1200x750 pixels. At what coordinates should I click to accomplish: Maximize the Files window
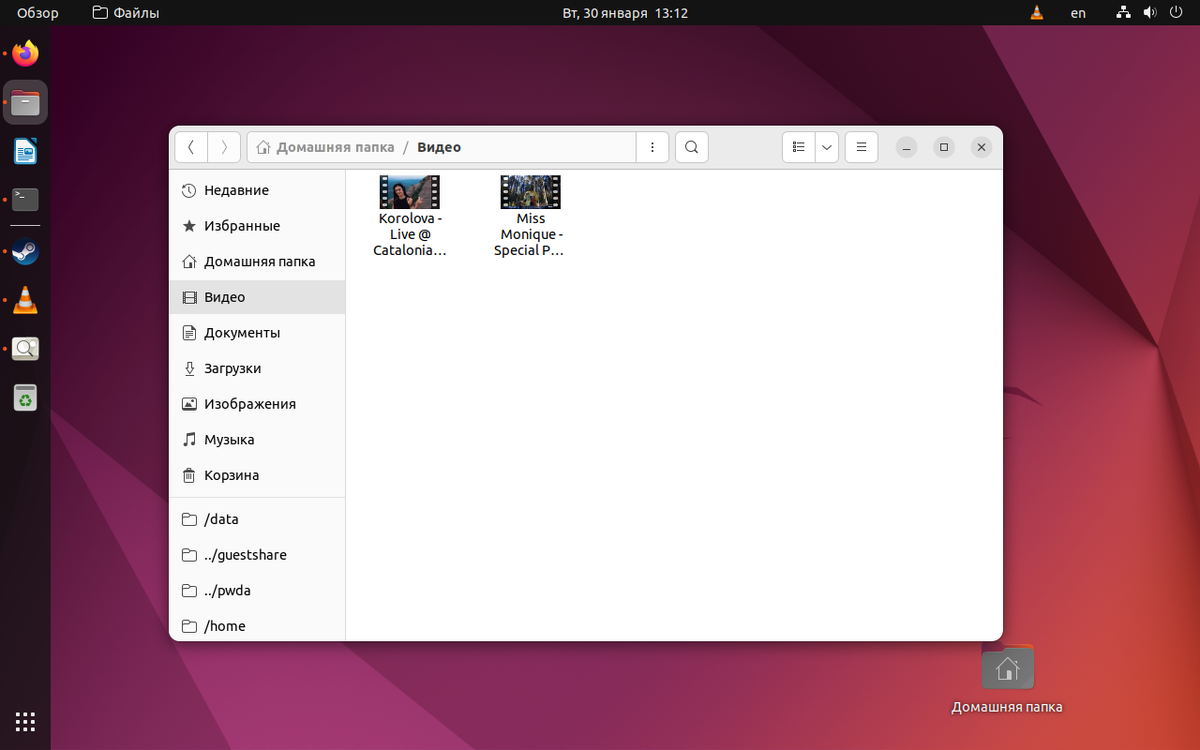click(944, 147)
